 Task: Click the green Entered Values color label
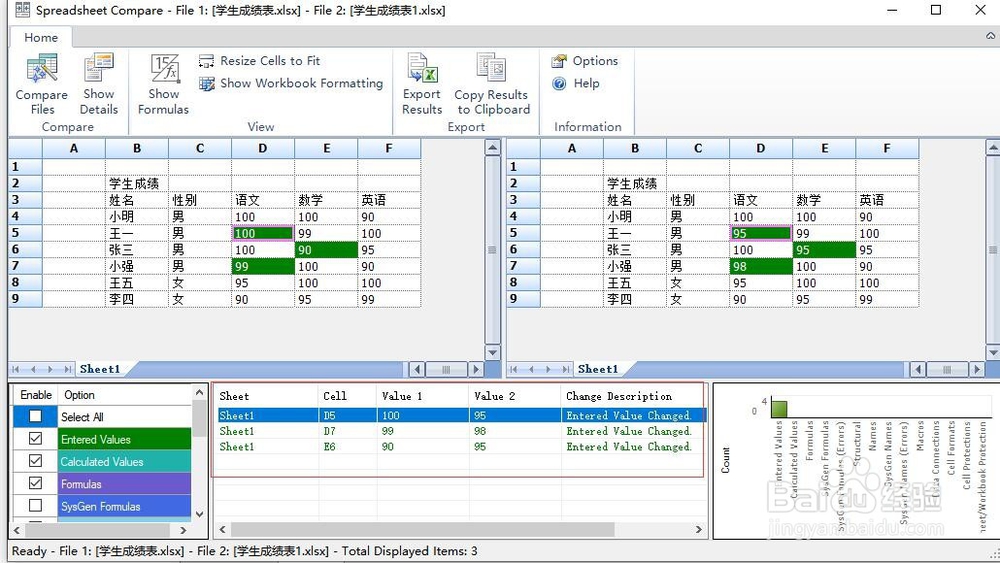124,439
